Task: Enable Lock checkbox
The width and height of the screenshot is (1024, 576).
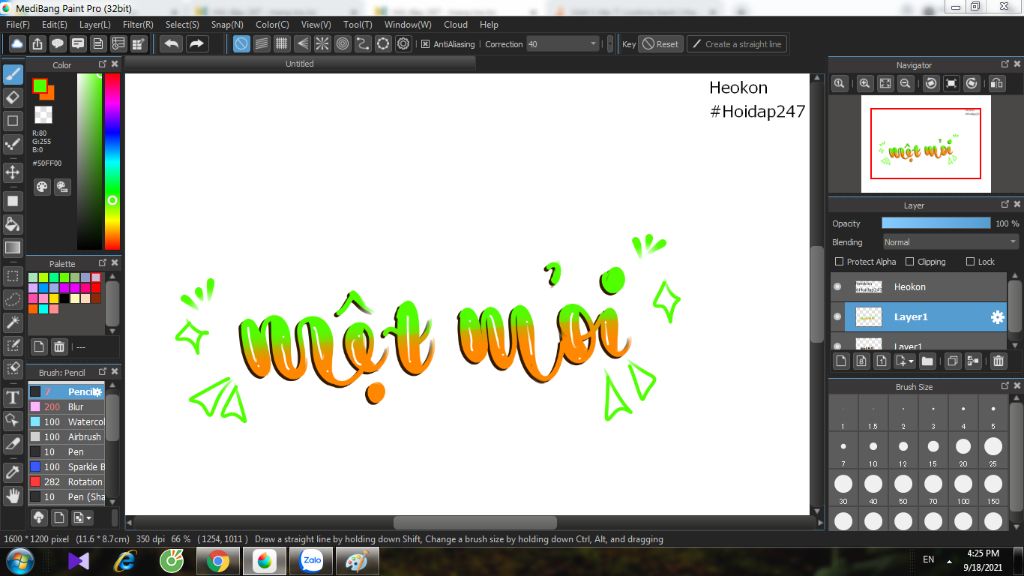Action: [x=970, y=261]
